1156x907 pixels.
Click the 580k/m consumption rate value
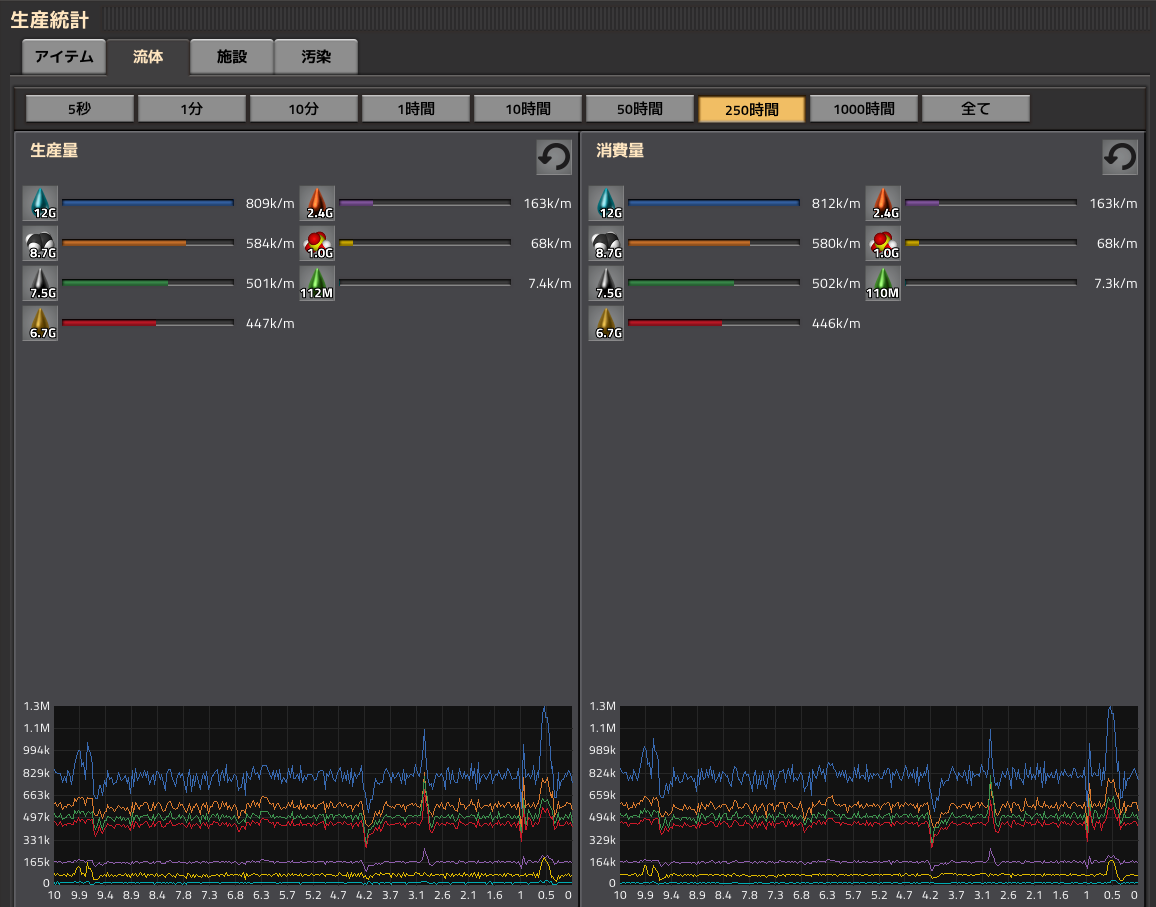(x=836, y=243)
